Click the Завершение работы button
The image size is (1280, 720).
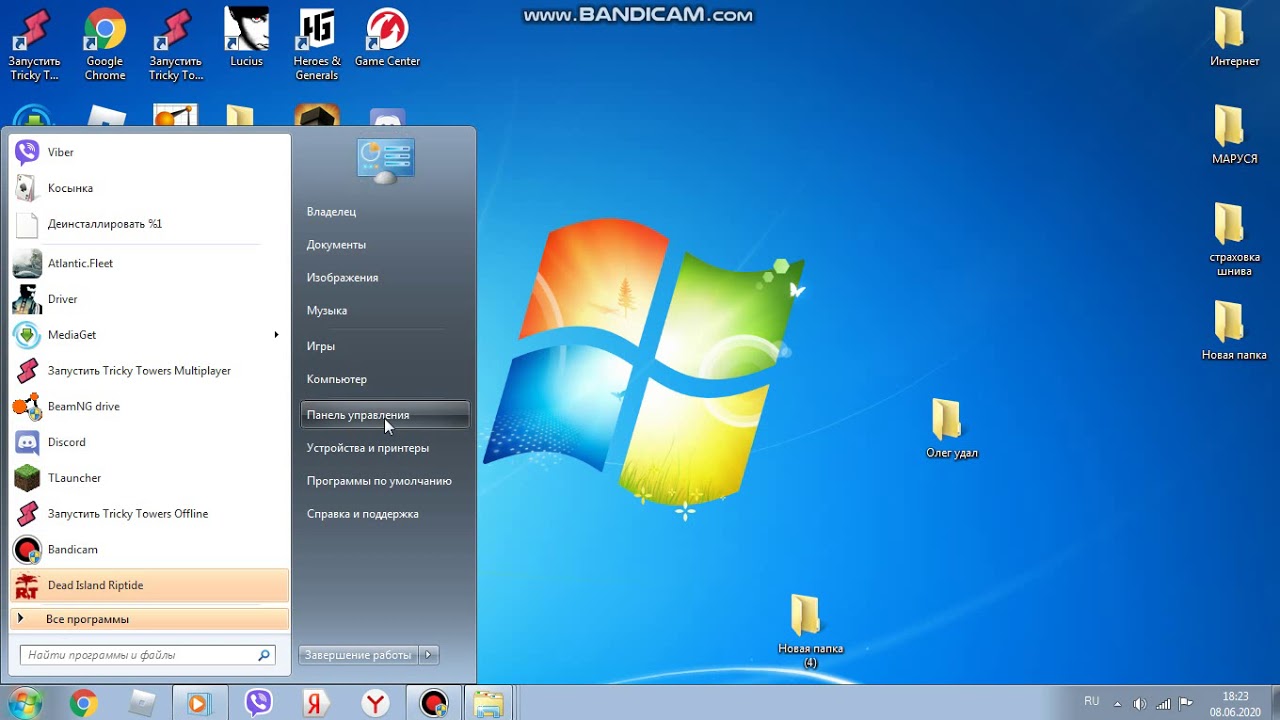(358, 655)
